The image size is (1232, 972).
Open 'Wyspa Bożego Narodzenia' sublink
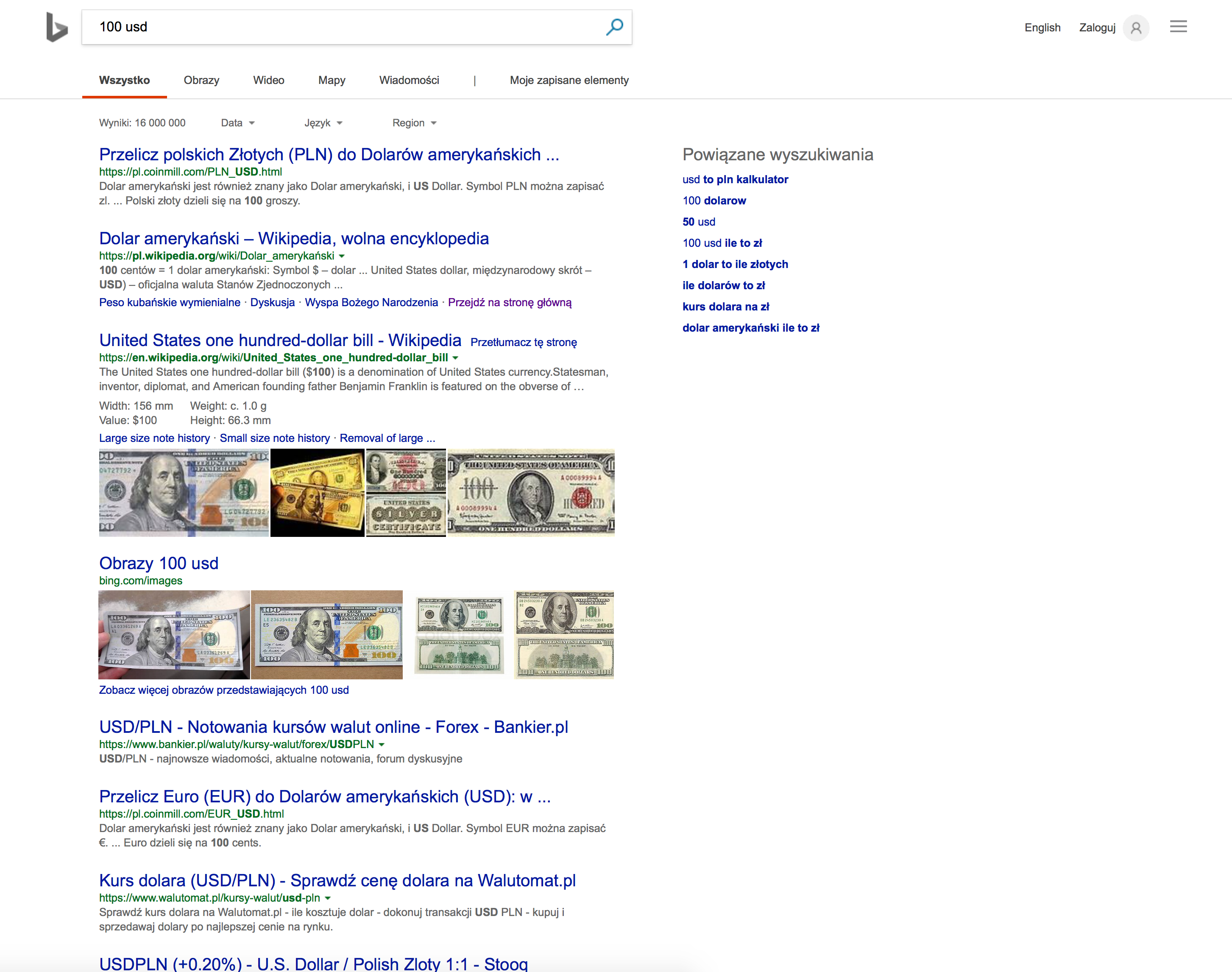click(x=371, y=302)
